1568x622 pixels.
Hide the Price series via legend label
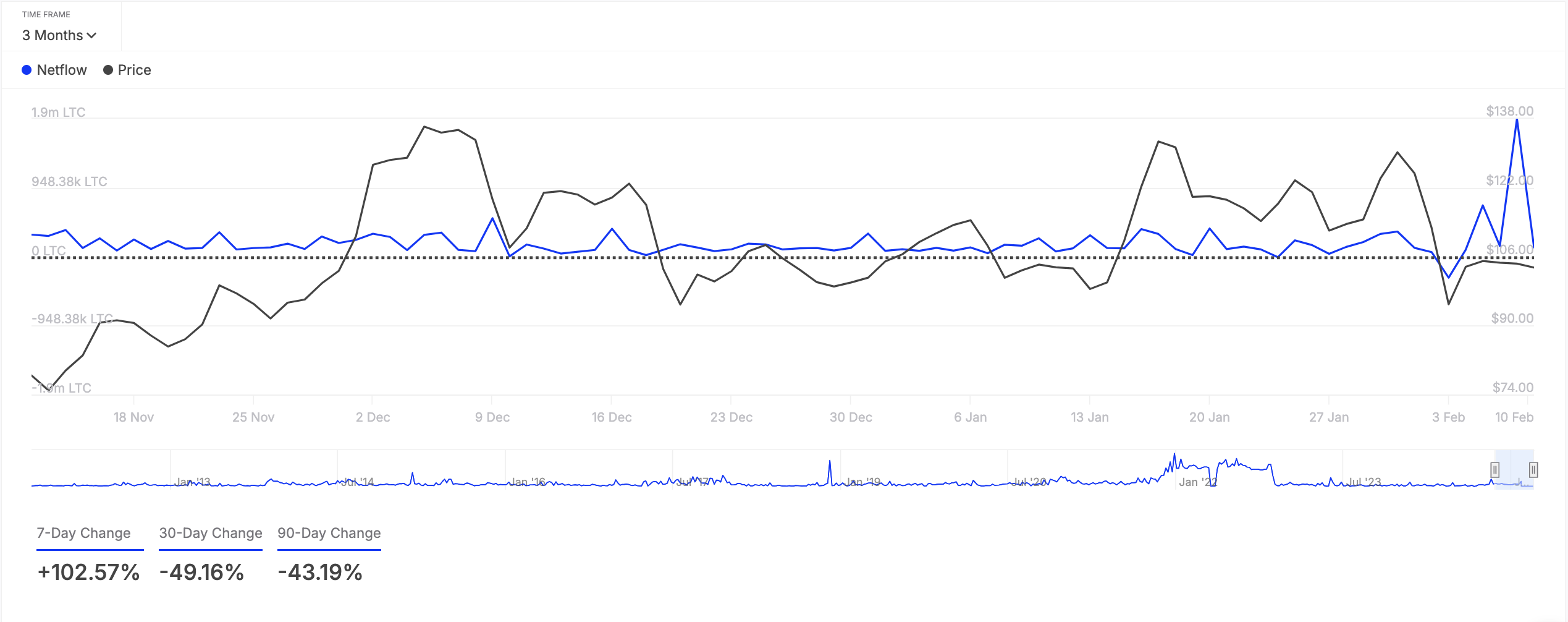tap(134, 70)
